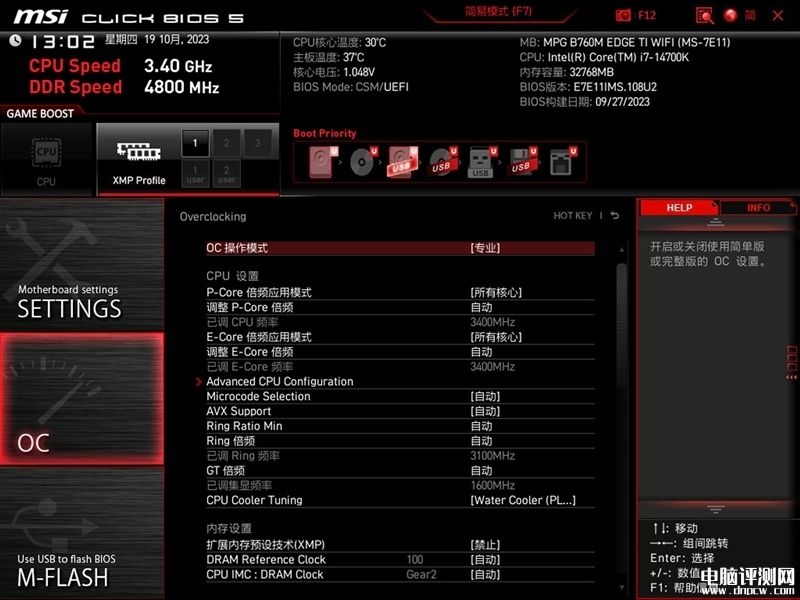Click the HOT KEY label
Viewport: 800px width, 600px height.
click(572, 216)
